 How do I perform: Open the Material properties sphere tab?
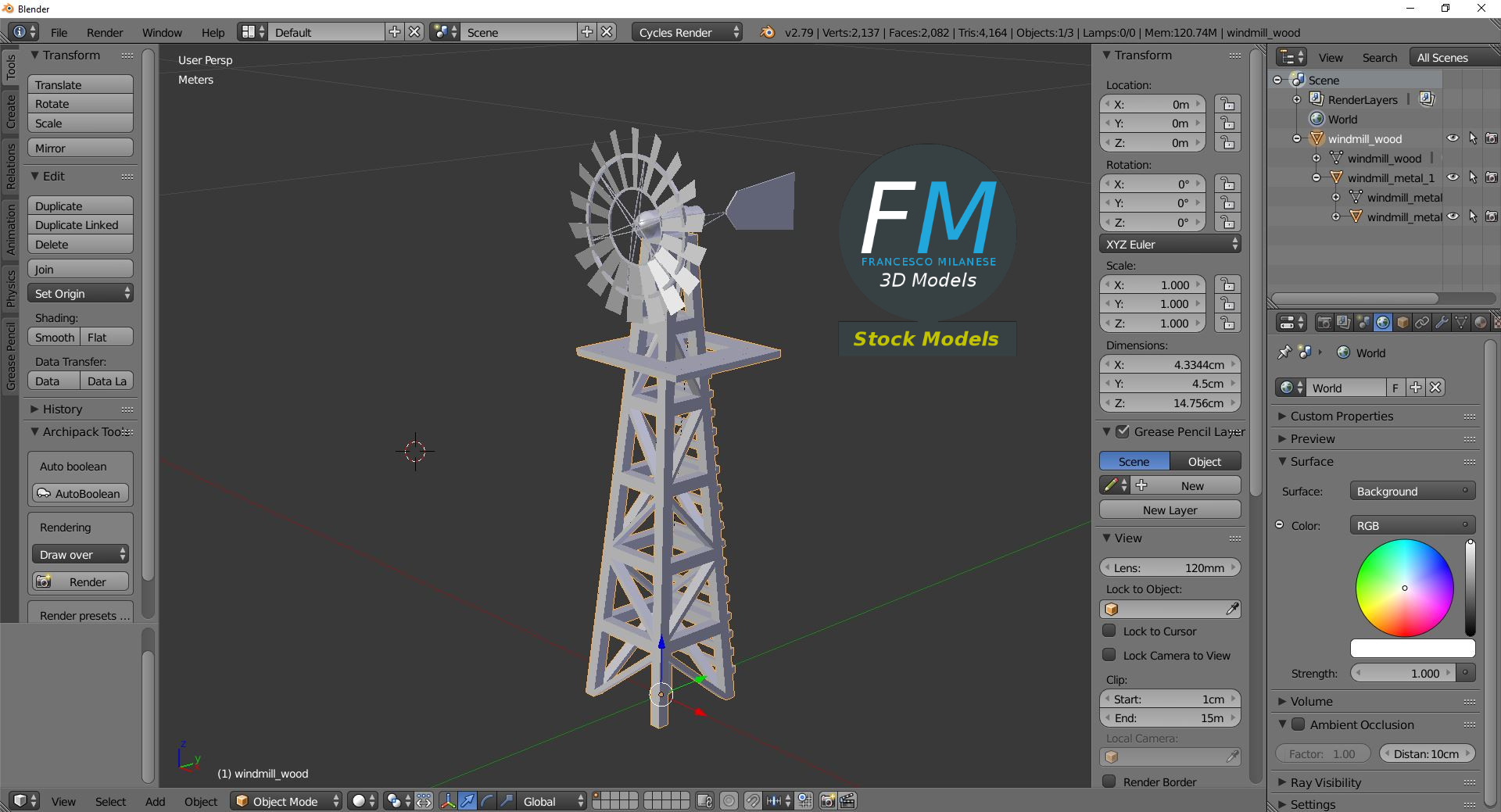[x=1481, y=323]
